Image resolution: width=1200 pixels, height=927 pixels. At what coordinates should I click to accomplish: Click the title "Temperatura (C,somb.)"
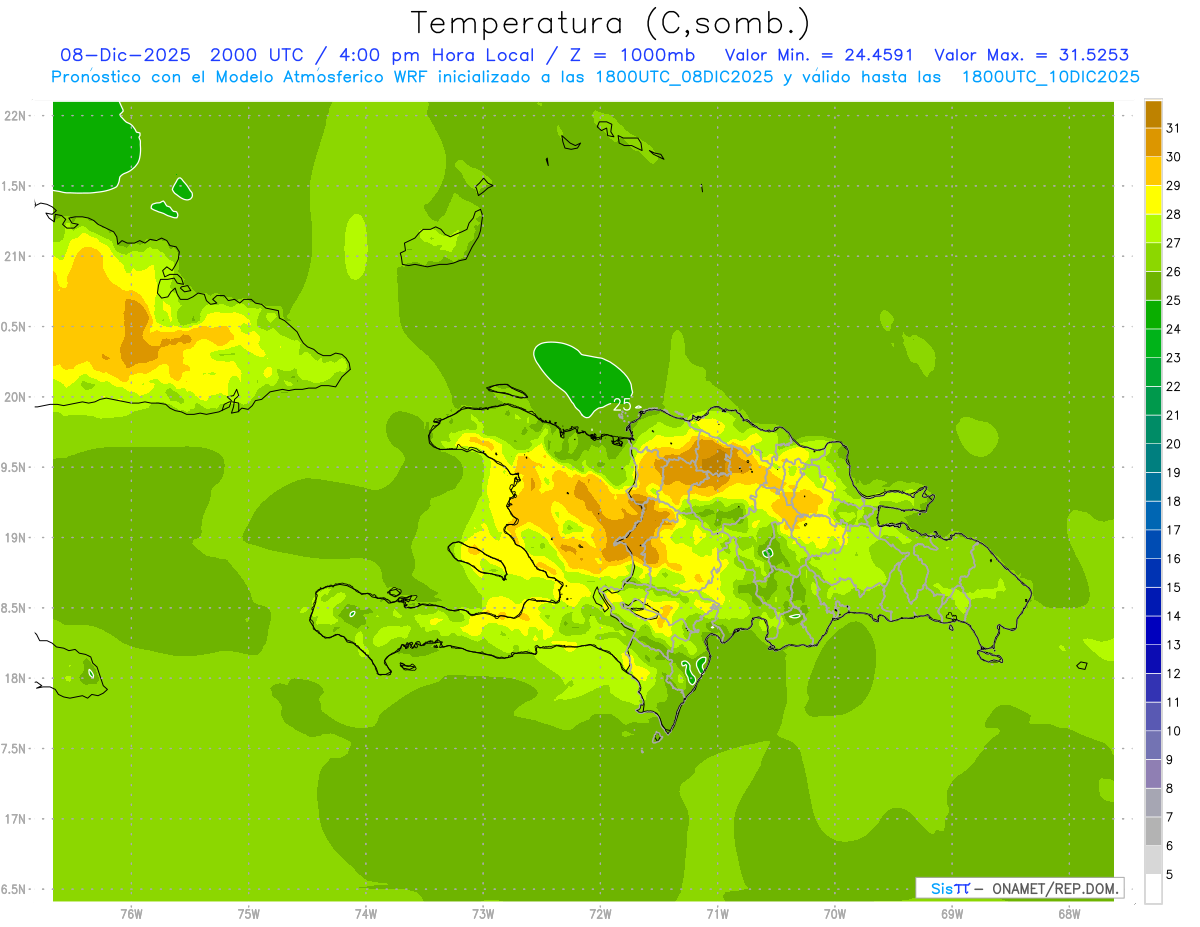(x=611, y=23)
